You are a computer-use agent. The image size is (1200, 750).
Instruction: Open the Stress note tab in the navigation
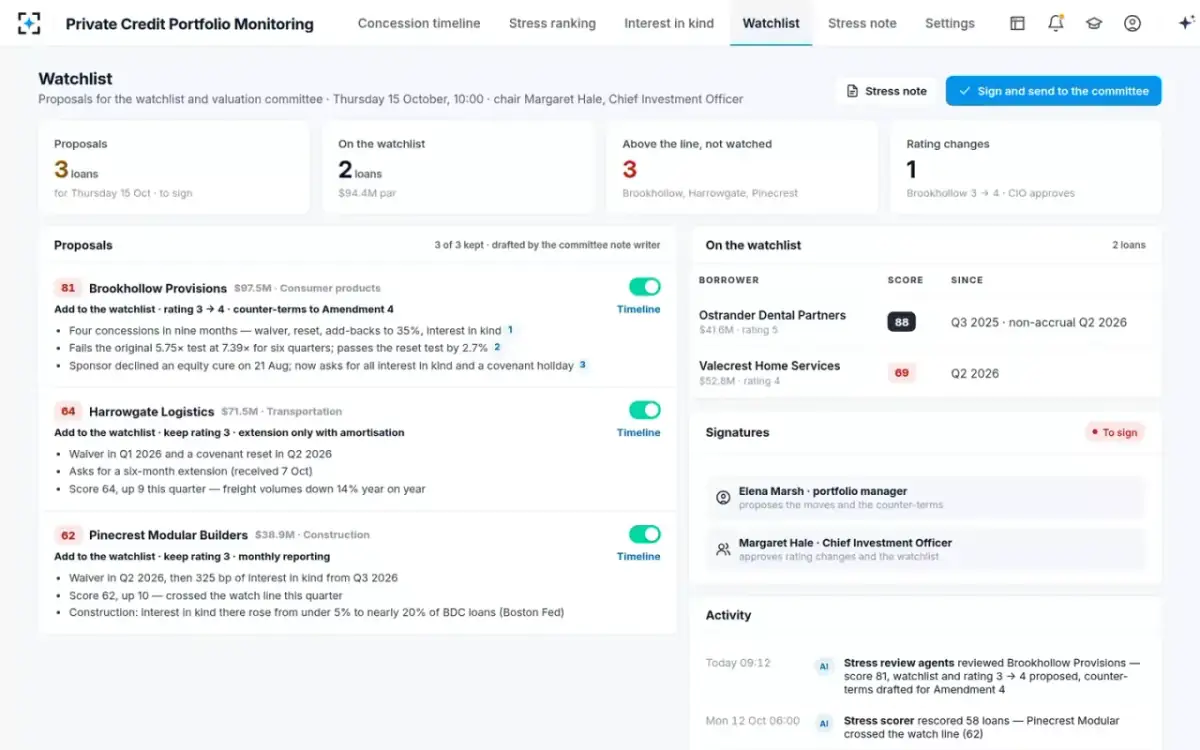click(862, 23)
